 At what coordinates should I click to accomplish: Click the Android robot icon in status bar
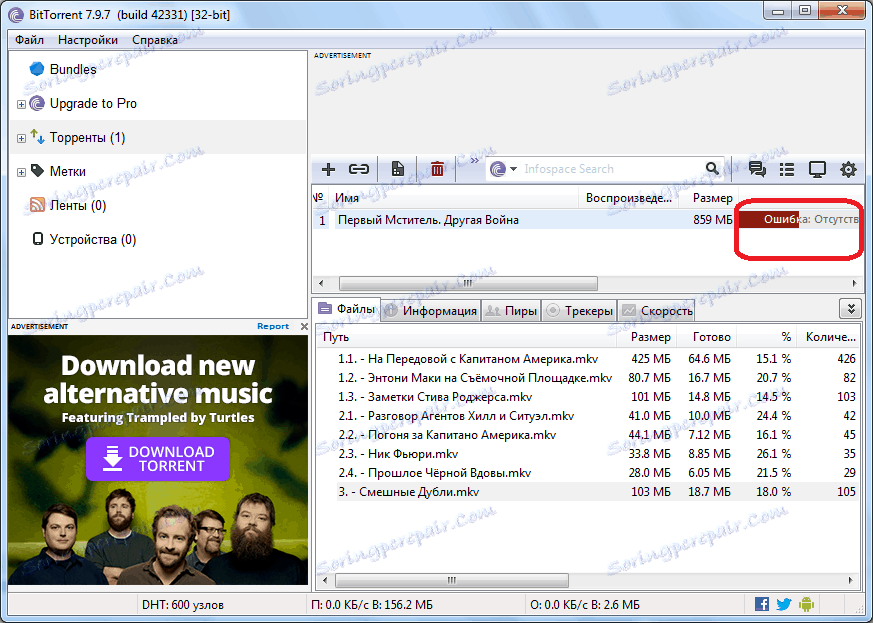click(x=806, y=604)
